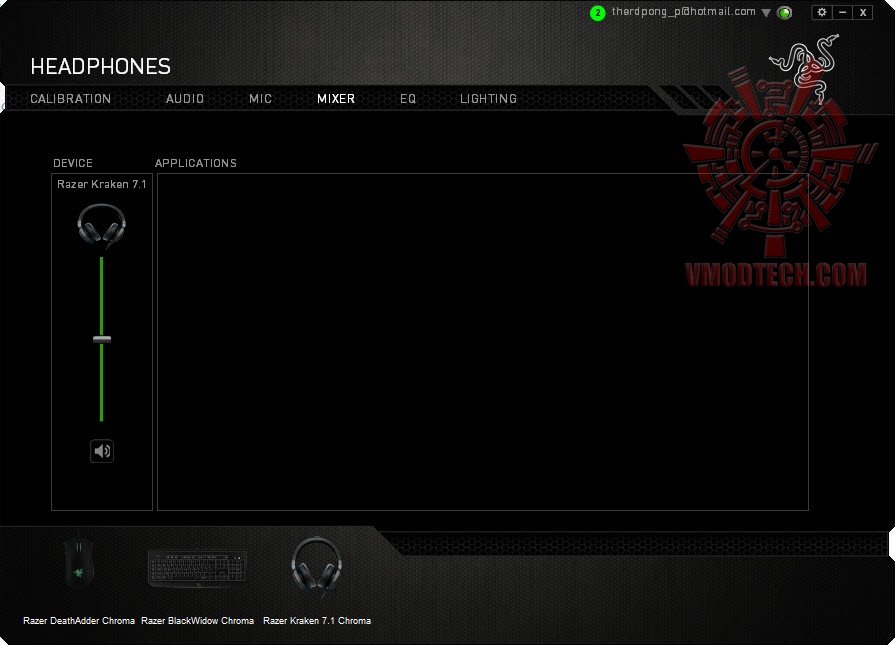The image size is (895, 645).
Task: Open the settings gear in the title bar
Action: pos(822,12)
